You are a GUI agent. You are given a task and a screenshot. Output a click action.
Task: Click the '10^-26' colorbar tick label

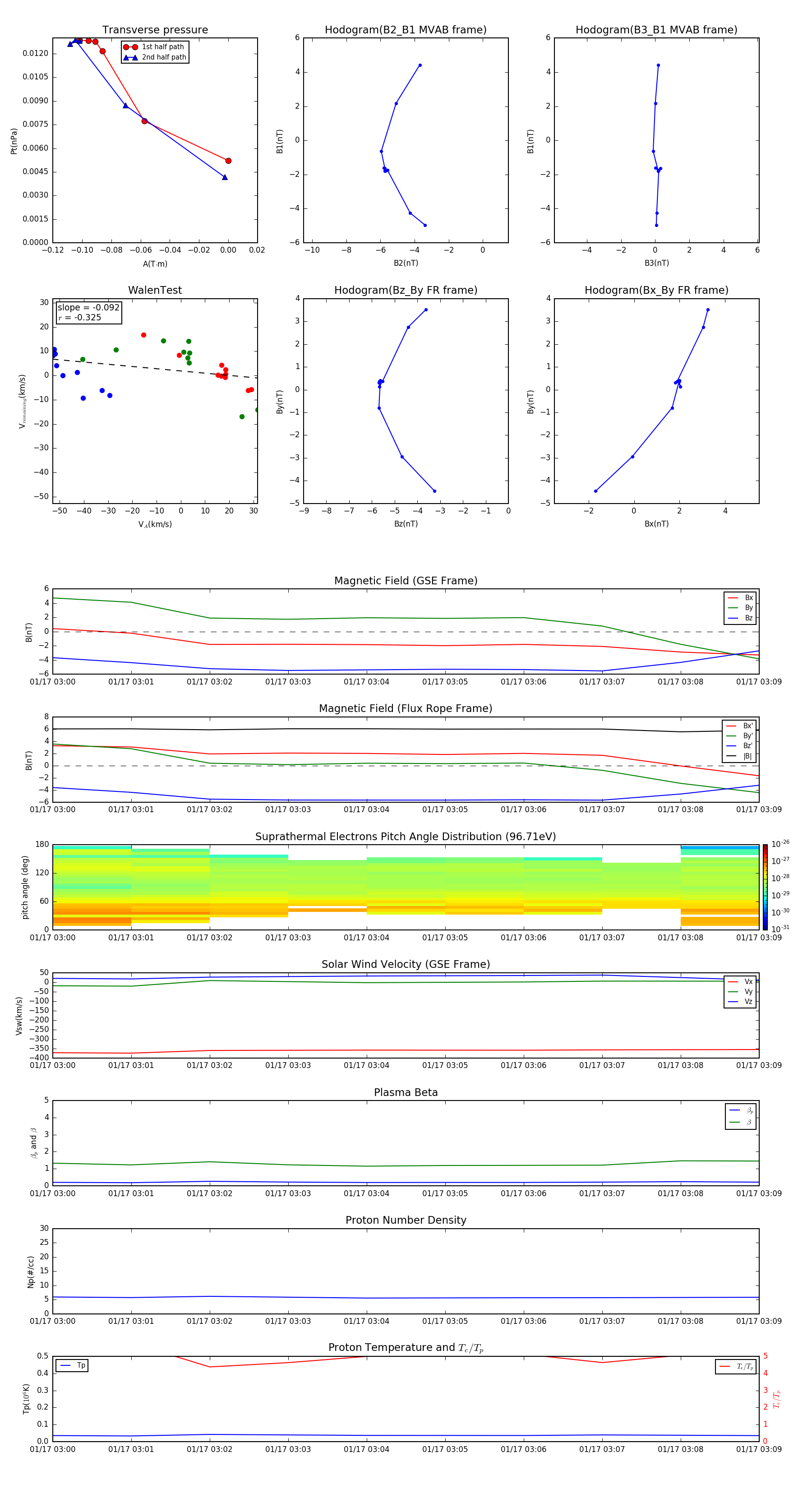point(780,844)
